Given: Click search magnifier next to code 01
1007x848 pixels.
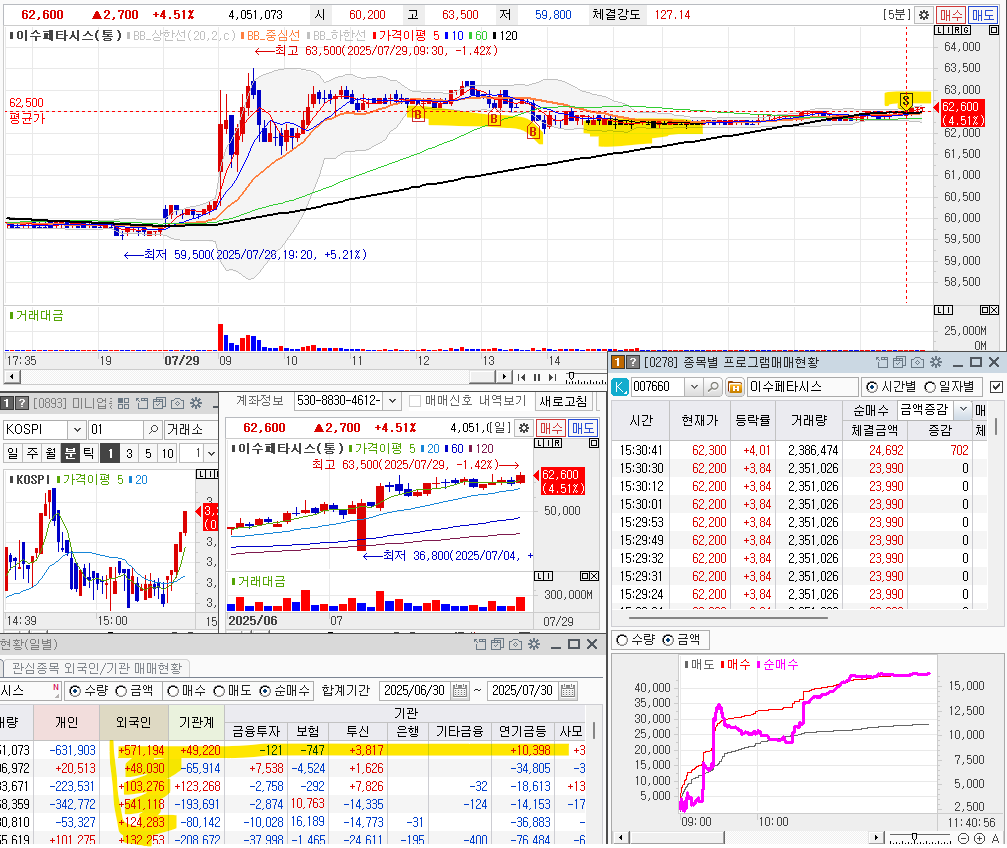Looking at the screenshot, I should (153, 429).
